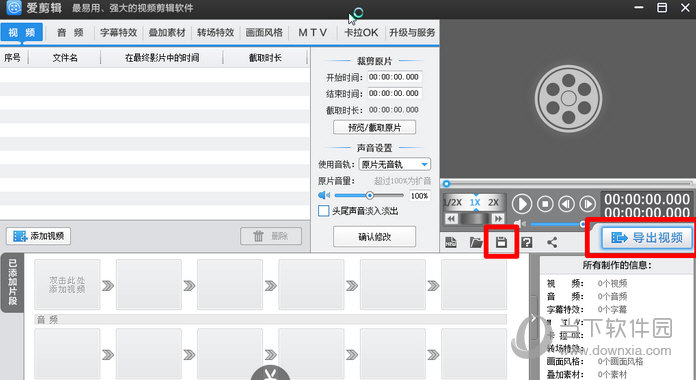Screen dimensions: 696x380
Task: Click the 在最终影片中的时间 column header
Action: [162, 58]
